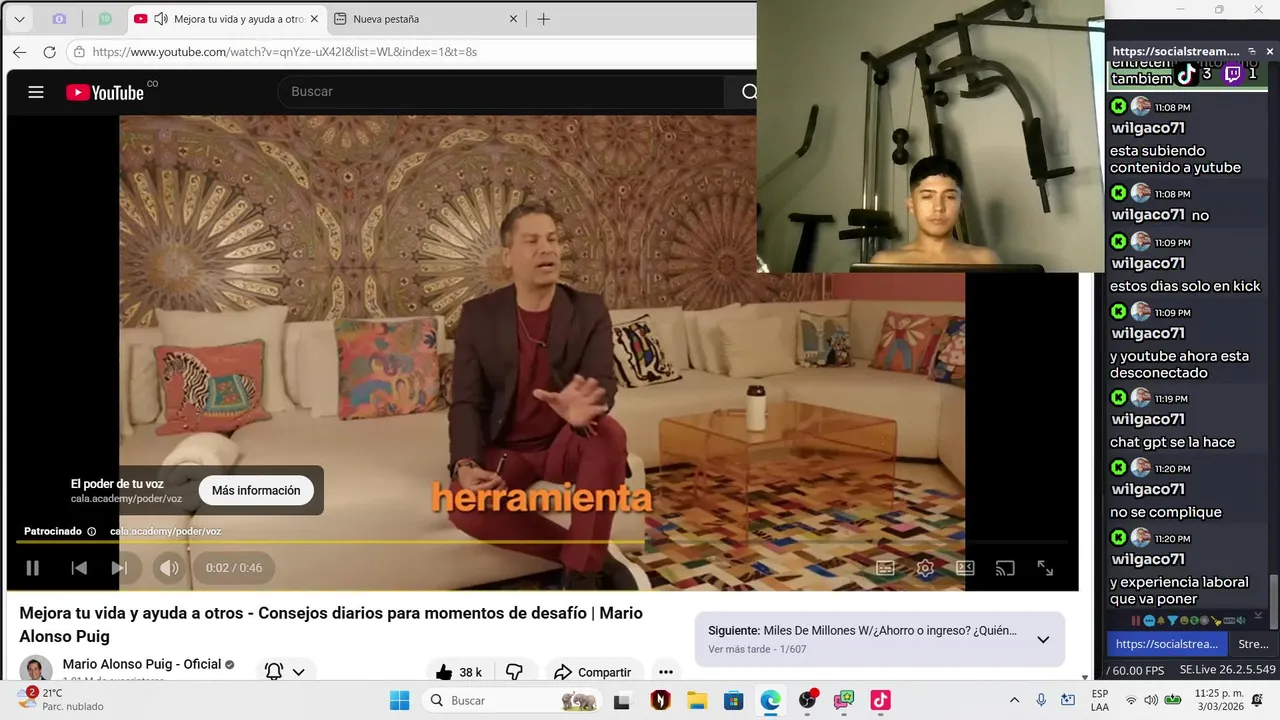Open the cala.academy/poder/voz sponsor link

(165, 531)
